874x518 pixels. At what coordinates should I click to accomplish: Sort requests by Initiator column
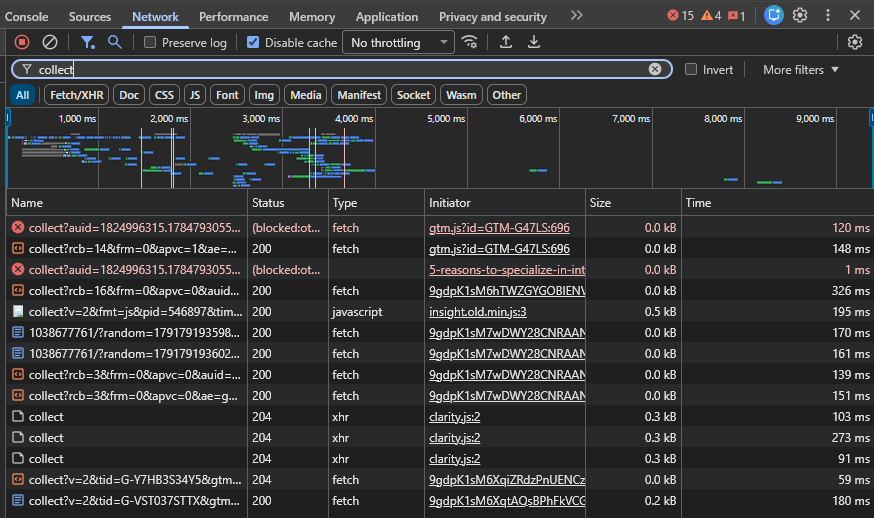pos(505,203)
